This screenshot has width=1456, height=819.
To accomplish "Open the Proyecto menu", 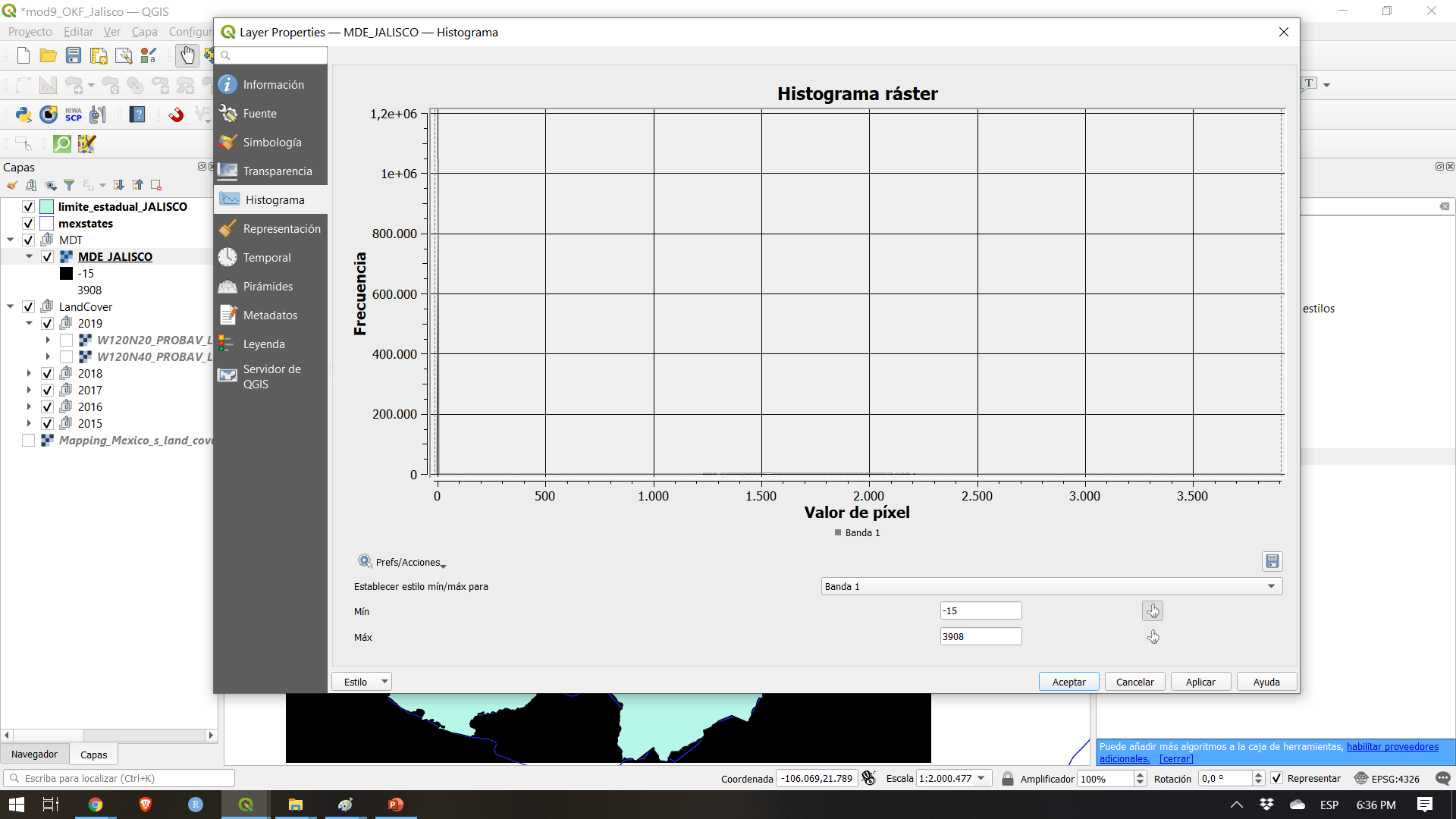I will 30,32.
